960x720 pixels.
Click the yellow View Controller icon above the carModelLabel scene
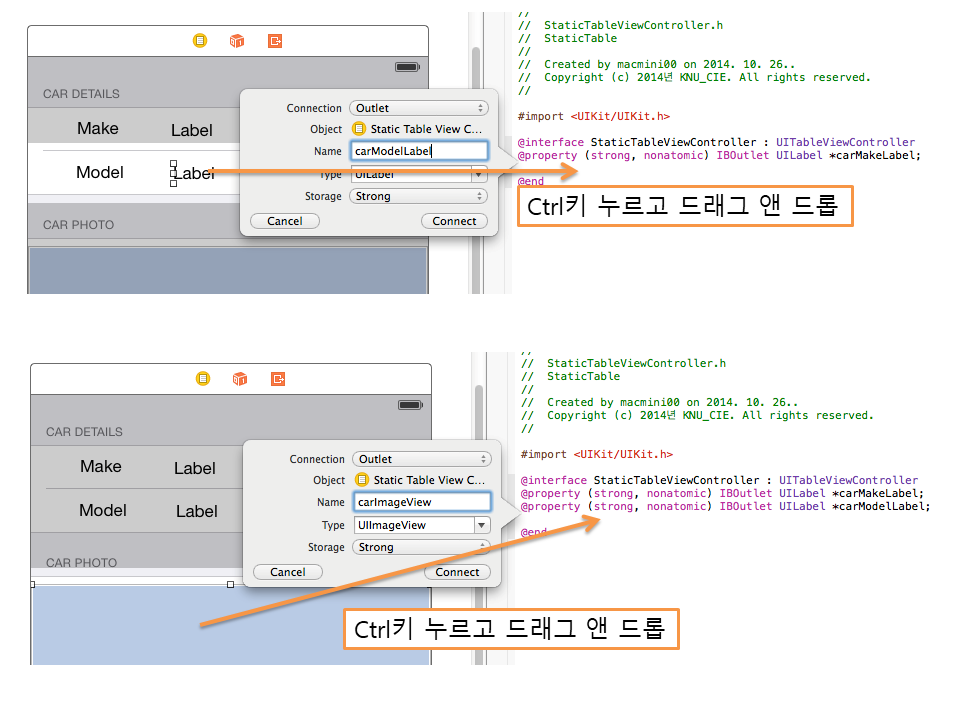pos(200,41)
